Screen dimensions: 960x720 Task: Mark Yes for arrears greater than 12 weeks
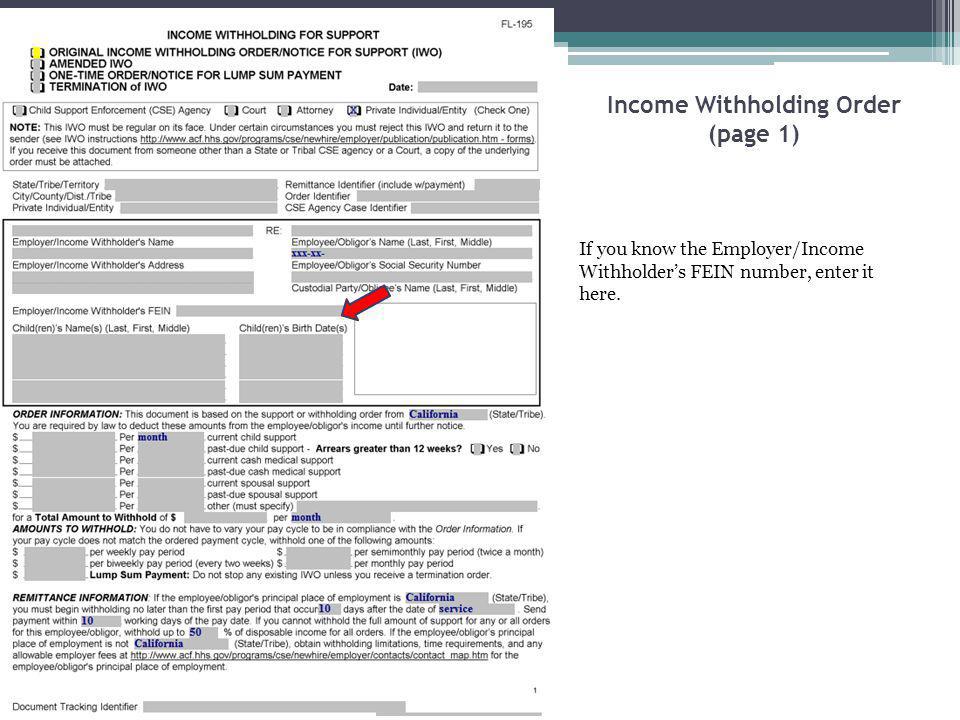coord(478,449)
